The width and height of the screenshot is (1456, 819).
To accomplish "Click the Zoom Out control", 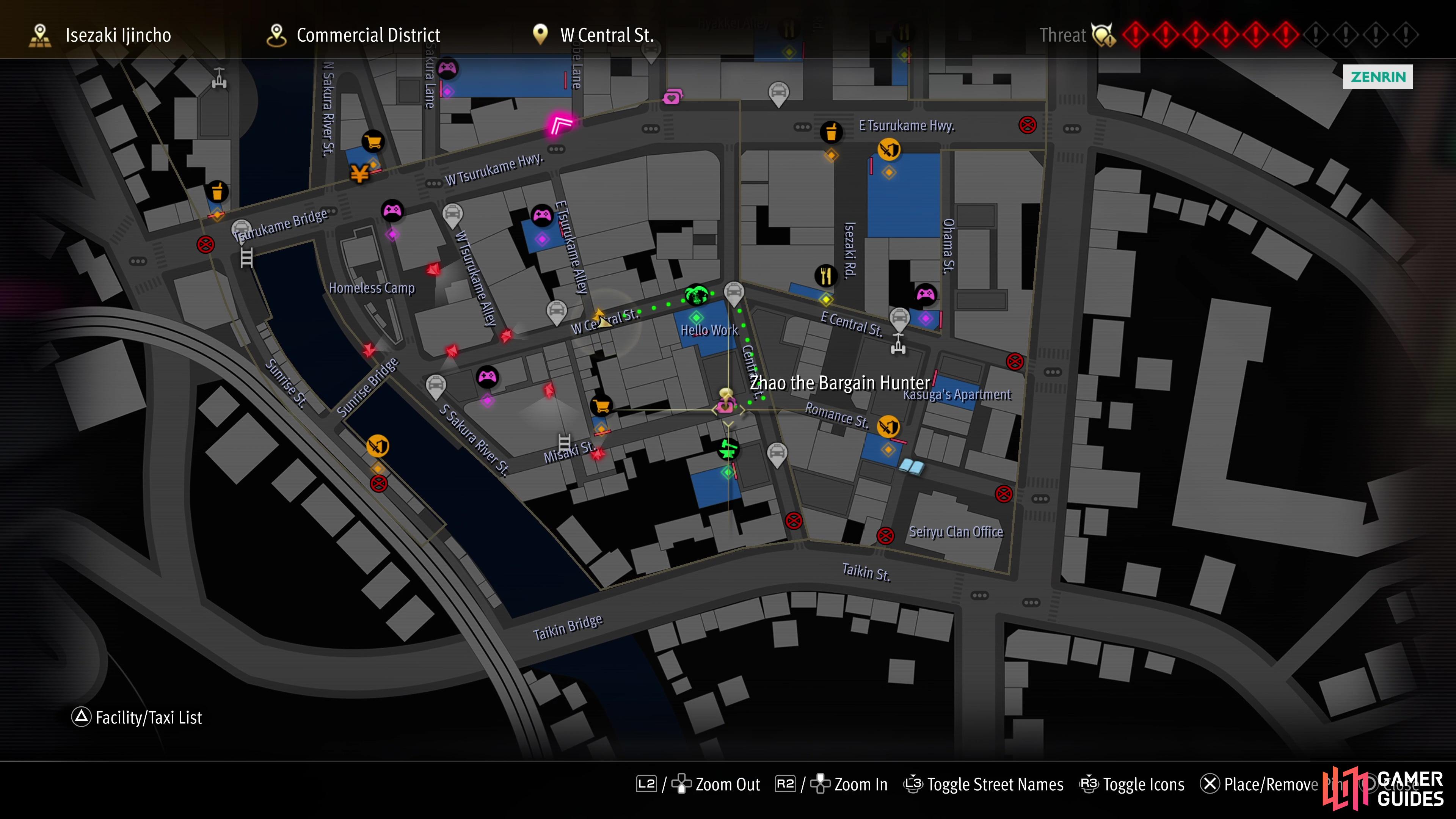I will [x=698, y=784].
